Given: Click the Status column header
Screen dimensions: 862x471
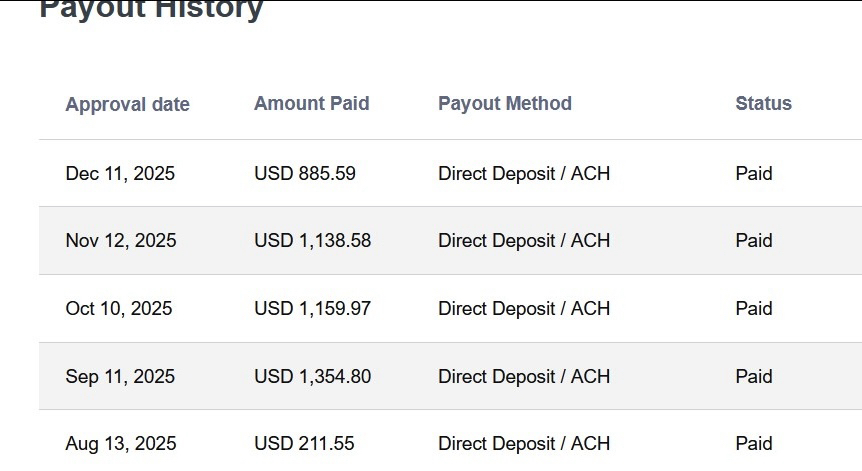Looking at the screenshot, I should (x=763, y=103).
